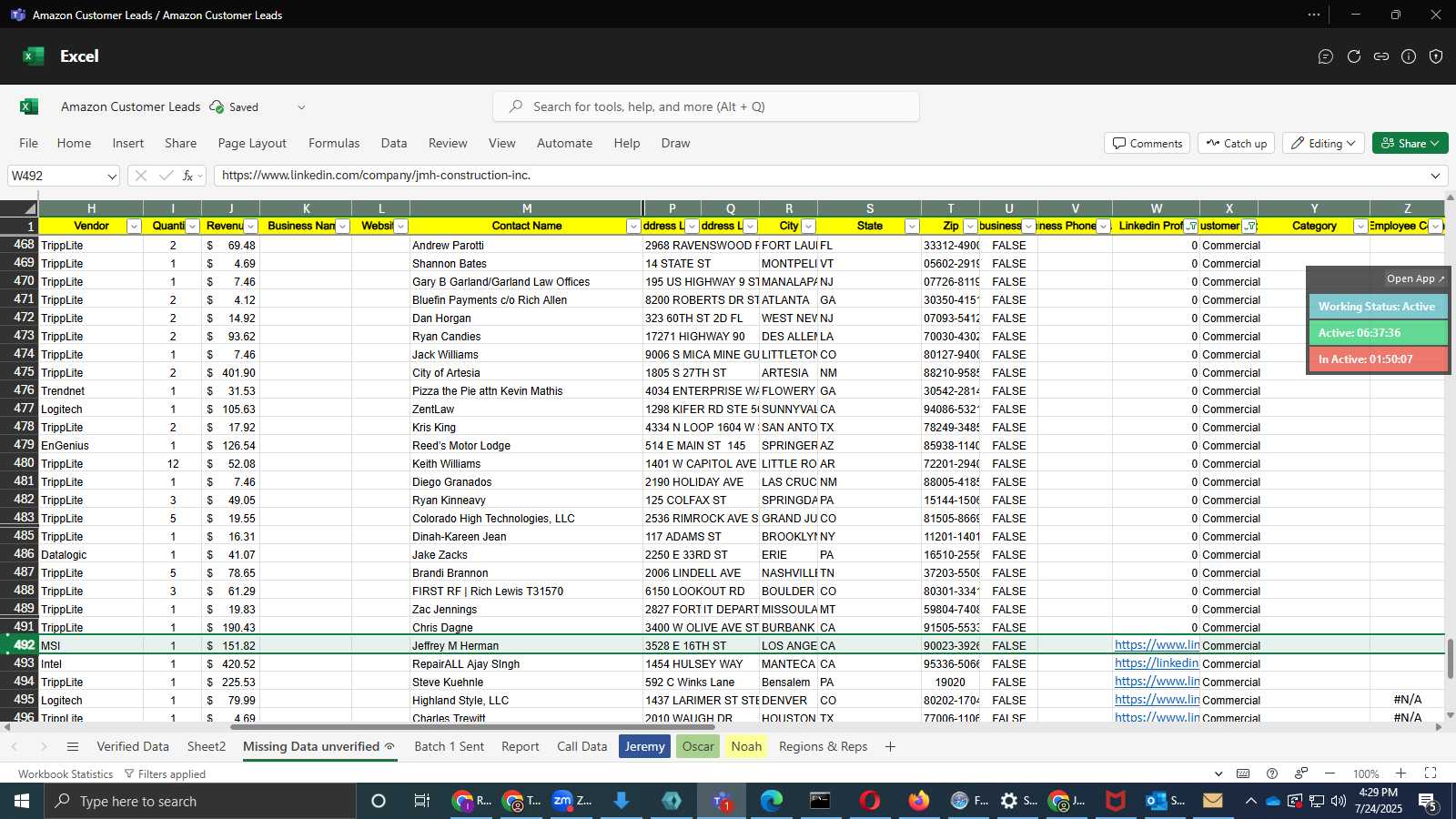Open the Comments pane
The height and width of the screenshot is (819, 1456).
[x=1148, y=143]
